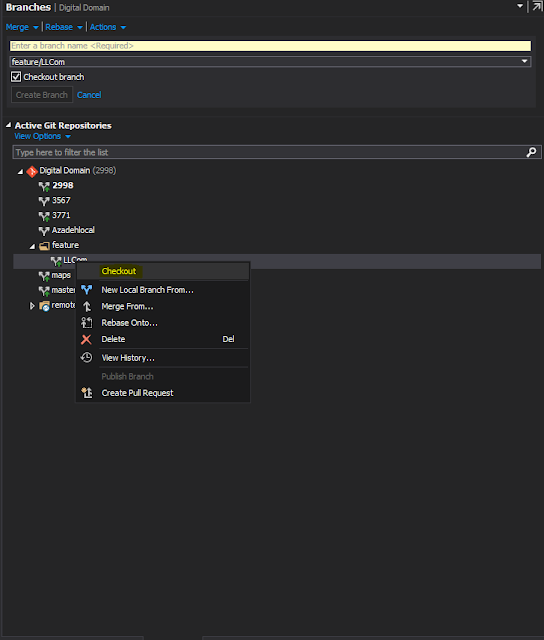
Task: Click the branch icon beside 3567
Action: pos(44,201)
